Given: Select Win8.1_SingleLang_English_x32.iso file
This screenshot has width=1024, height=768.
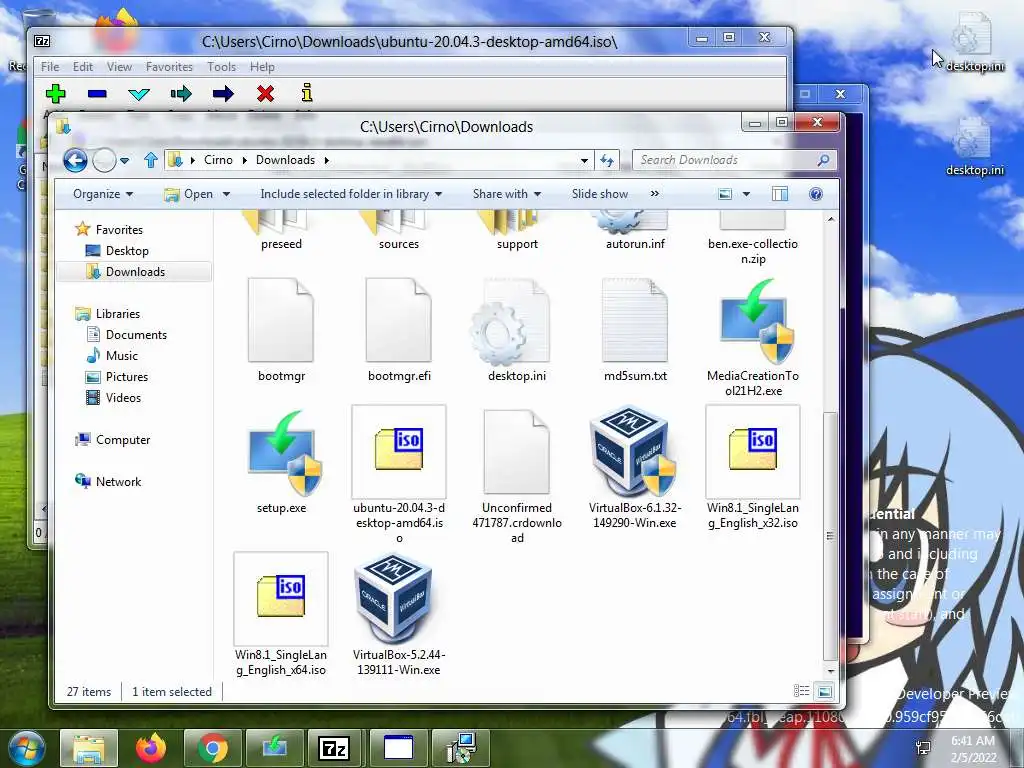Looking at the screenshot, I should [753, 468].
